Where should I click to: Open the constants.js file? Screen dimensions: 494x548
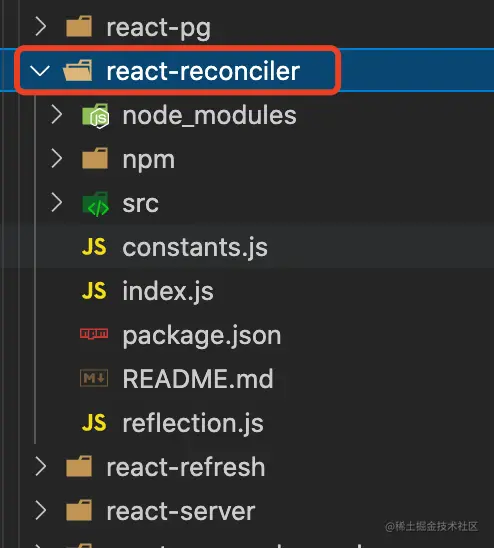(195, 247)
